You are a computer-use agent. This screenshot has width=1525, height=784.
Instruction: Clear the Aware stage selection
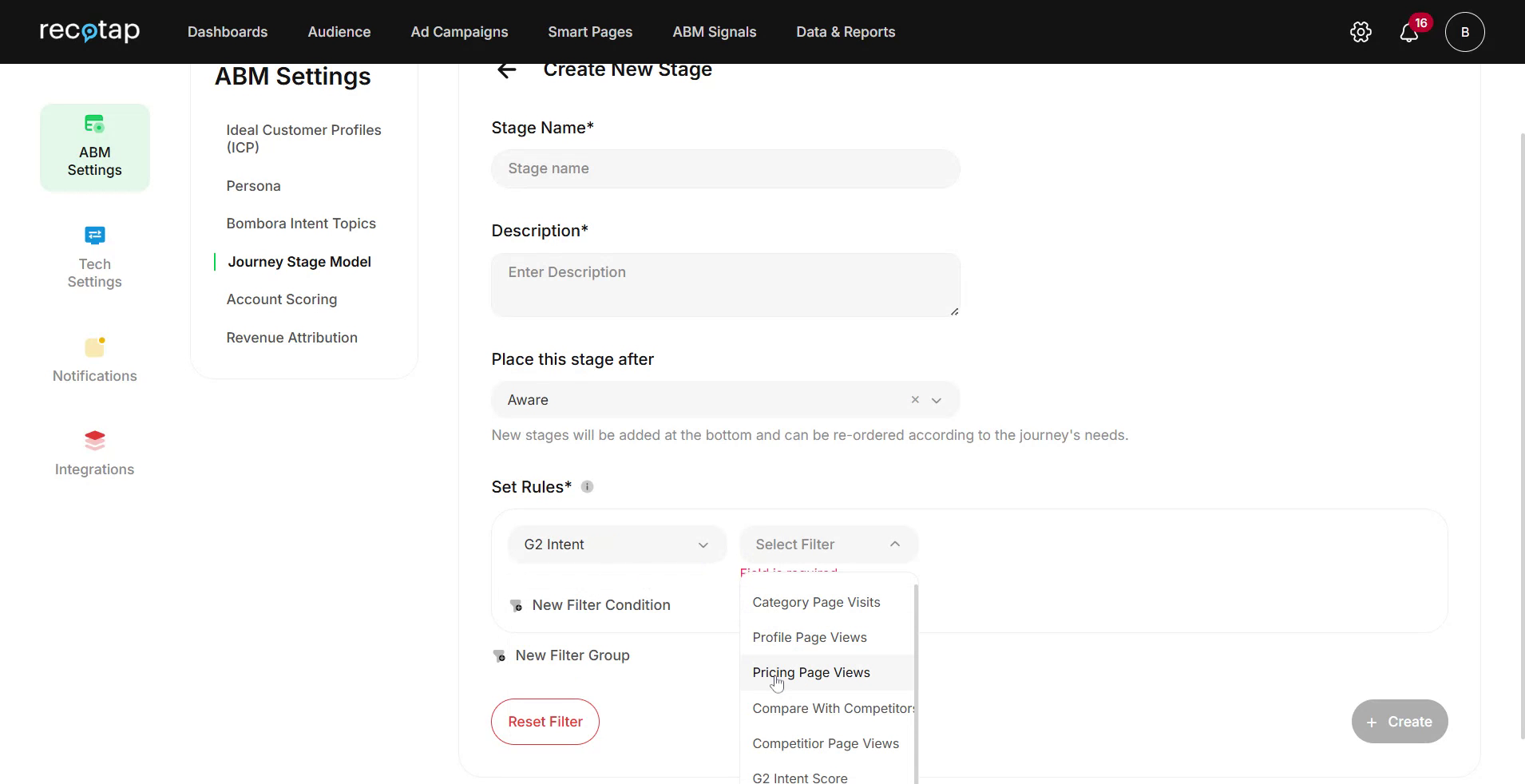click(x=915, y=400)
